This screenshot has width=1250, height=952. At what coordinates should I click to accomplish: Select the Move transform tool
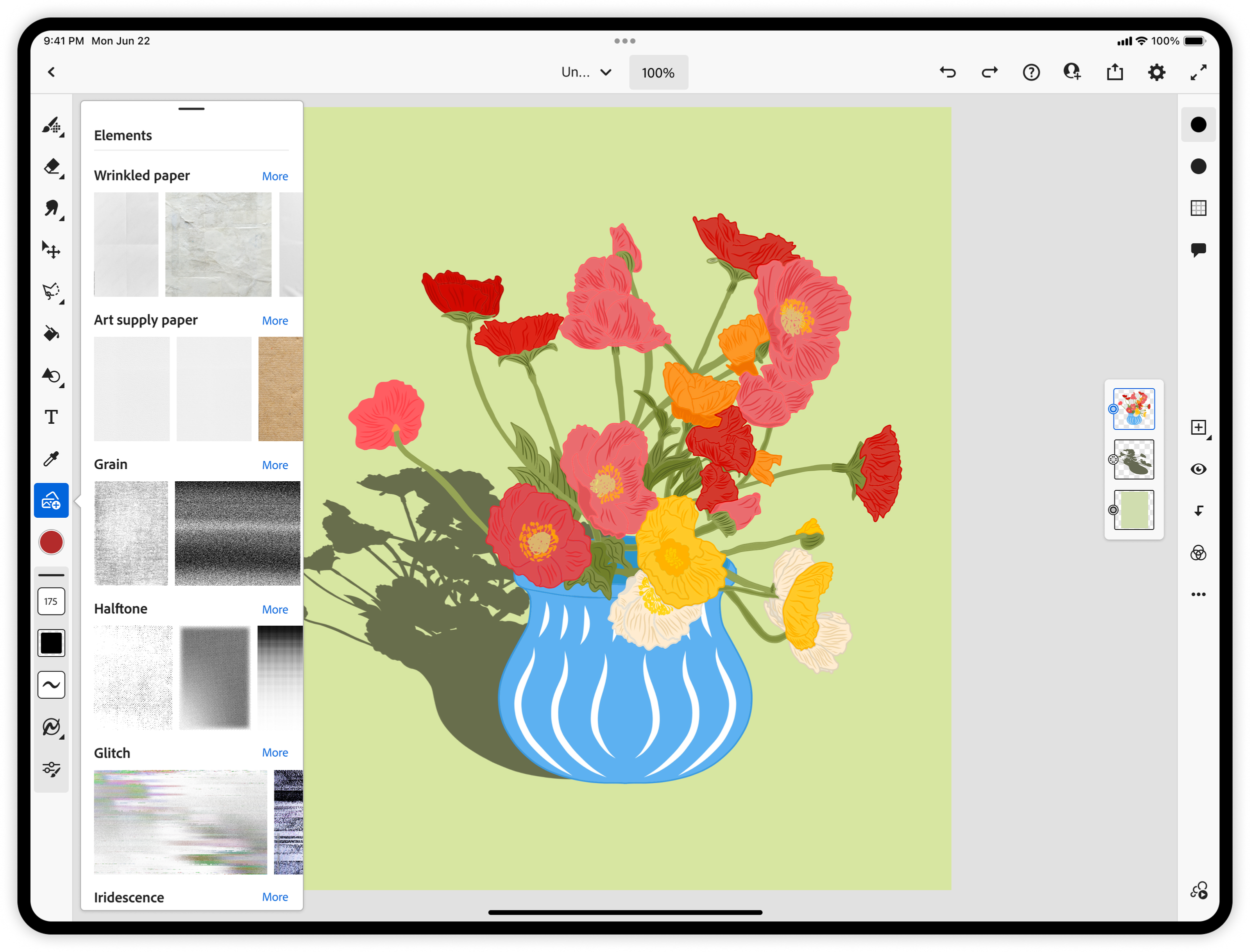(51, 250)
